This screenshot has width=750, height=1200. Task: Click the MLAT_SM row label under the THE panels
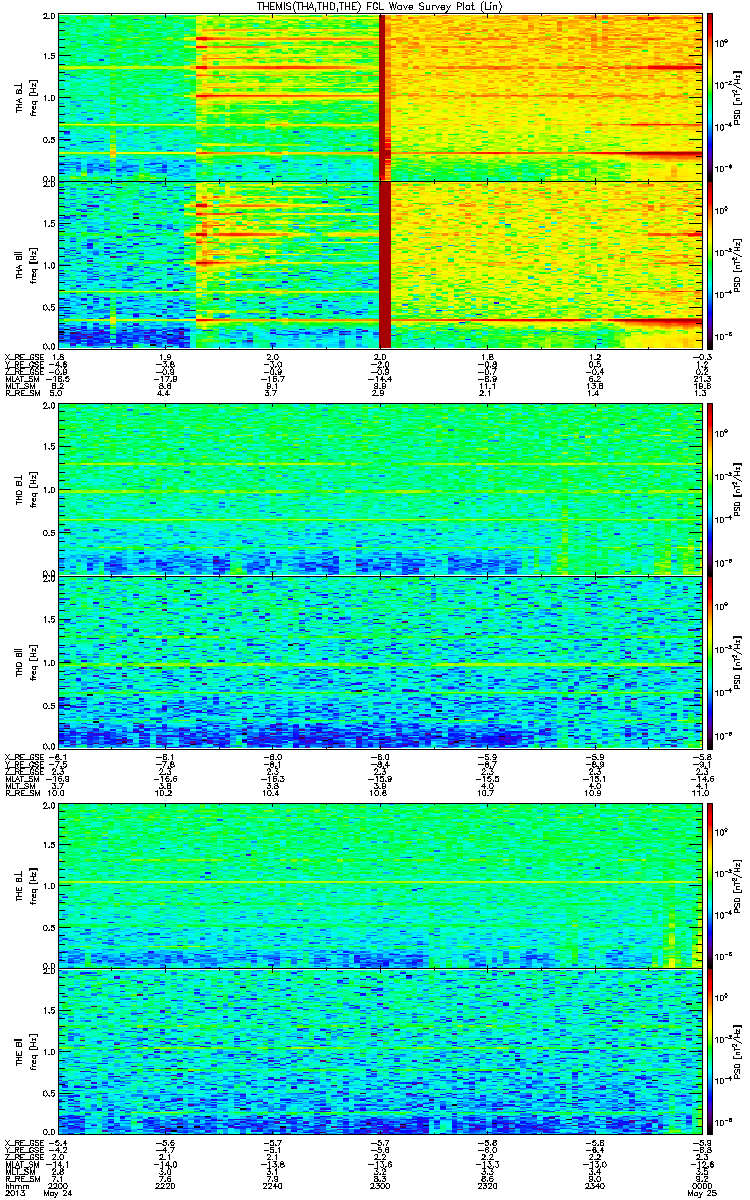coord(22,1165)
